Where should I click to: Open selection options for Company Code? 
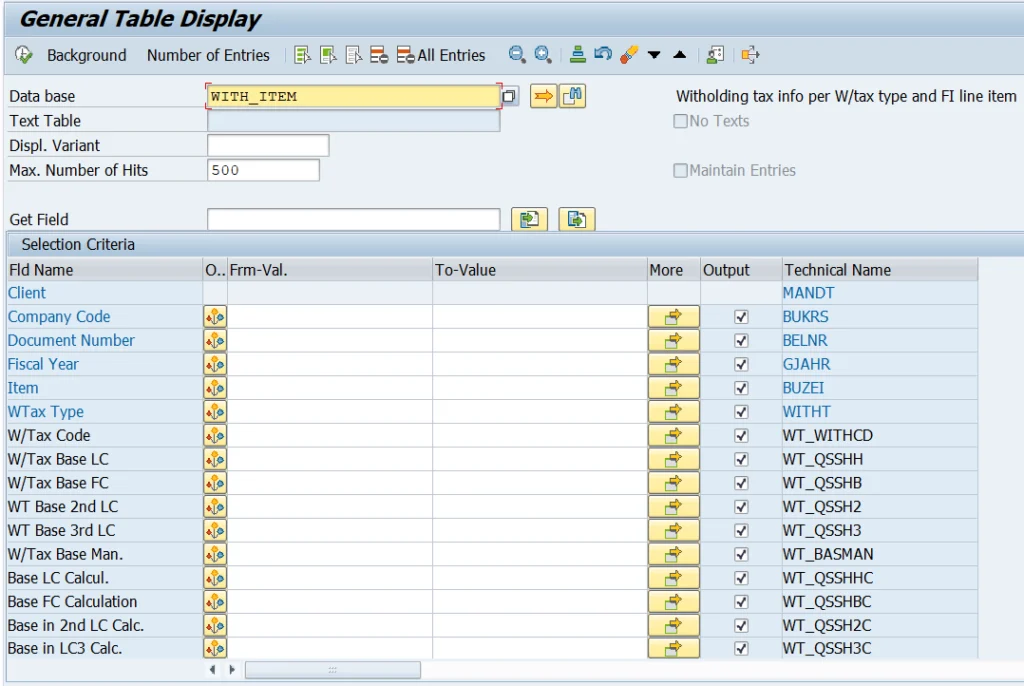[215, 317]
